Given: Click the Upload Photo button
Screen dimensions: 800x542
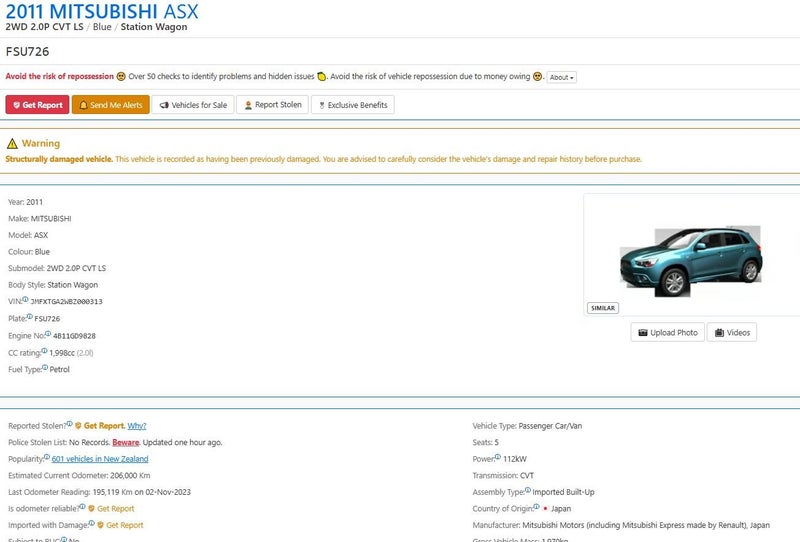Looking at the screenshot, I should pyautogui.click(x=667, y=332).
